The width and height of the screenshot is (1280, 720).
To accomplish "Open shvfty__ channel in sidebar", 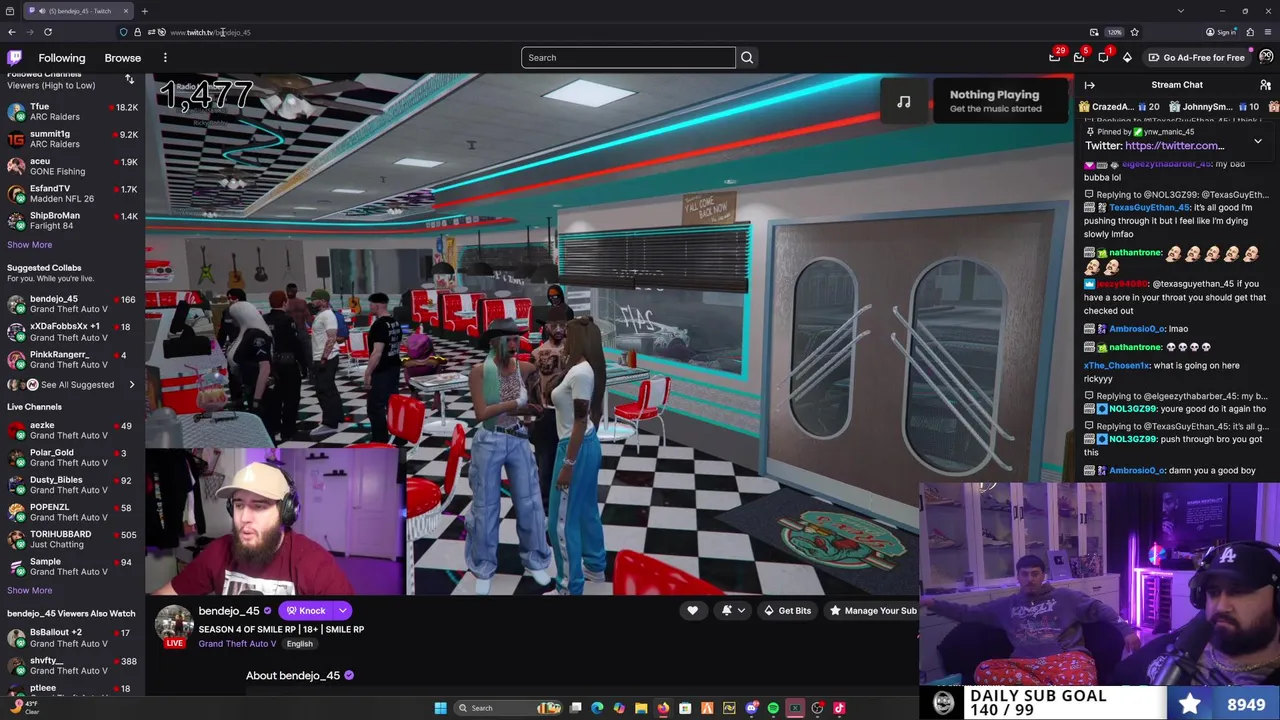I will pos(72,665).
